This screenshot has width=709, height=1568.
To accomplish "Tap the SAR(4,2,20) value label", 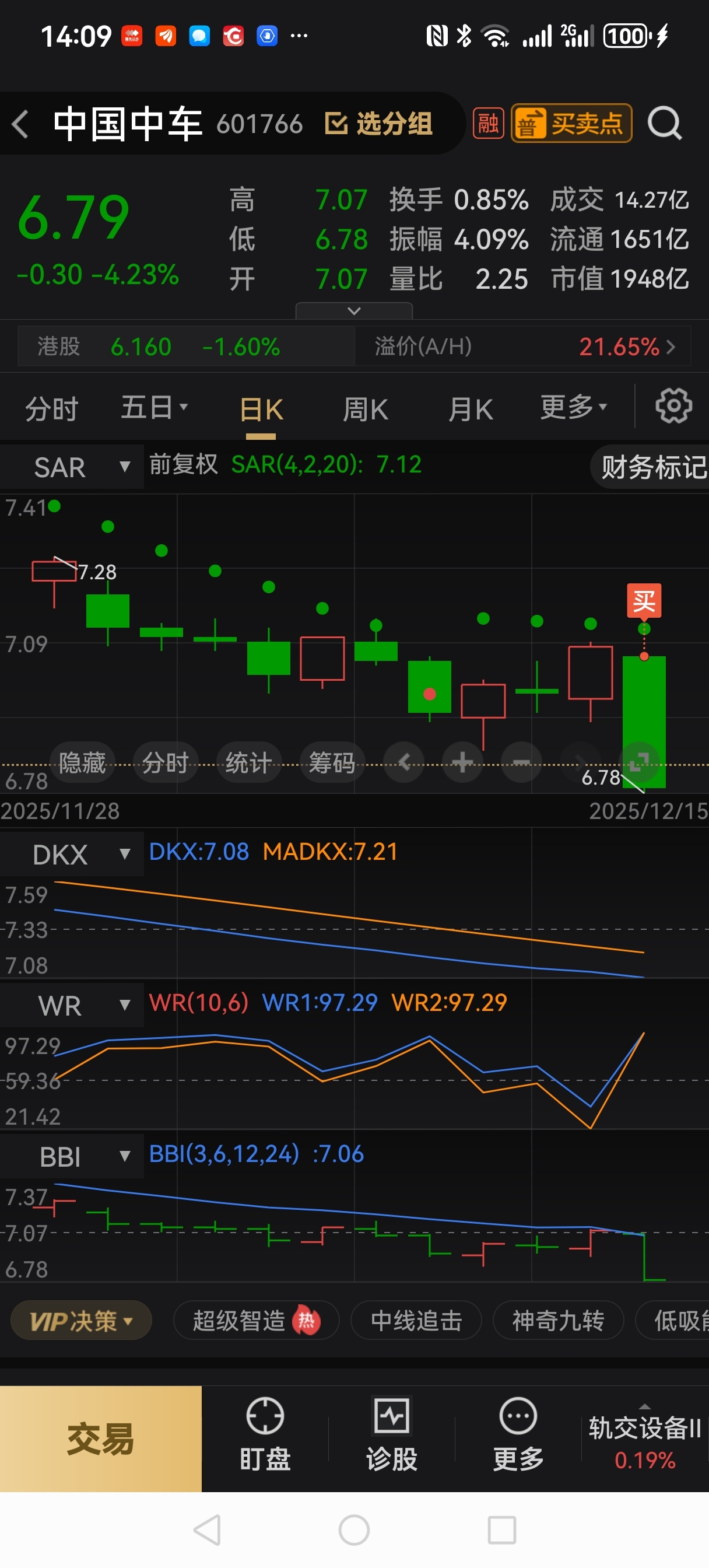I will click(x=326, y=464).
